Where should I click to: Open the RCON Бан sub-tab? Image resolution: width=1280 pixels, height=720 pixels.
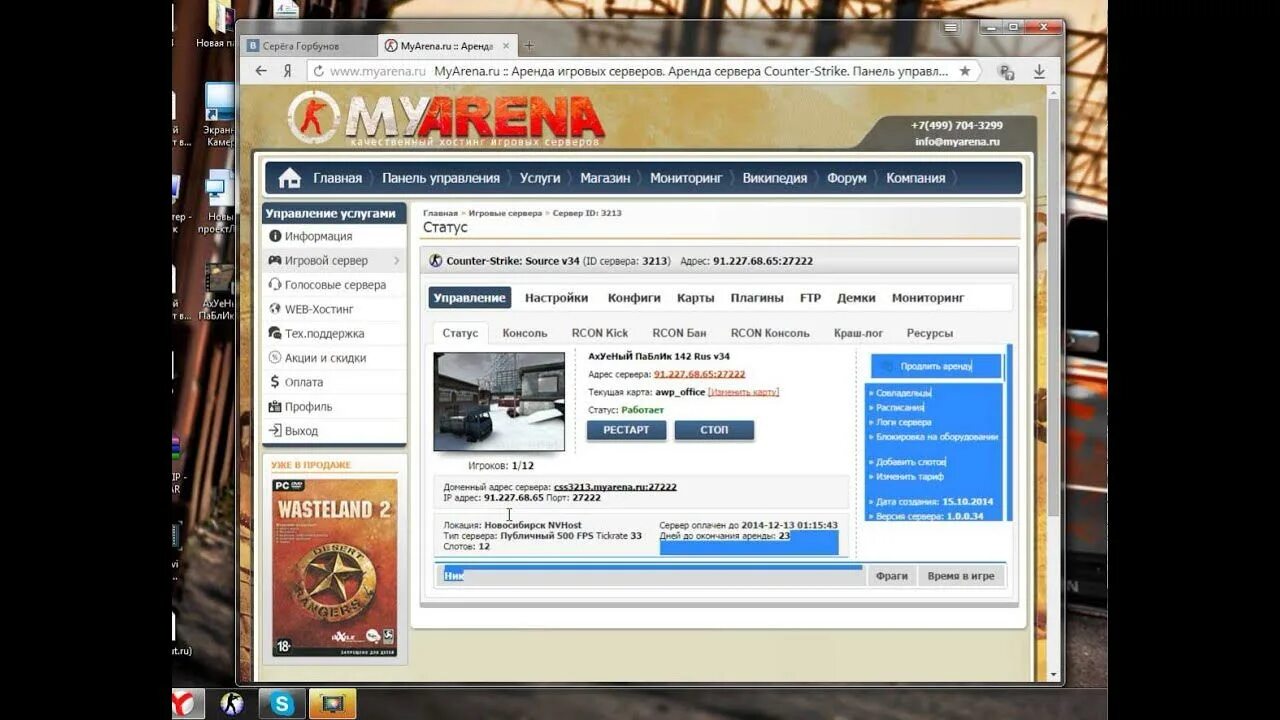pyautogui.click(x=679, y=333)
